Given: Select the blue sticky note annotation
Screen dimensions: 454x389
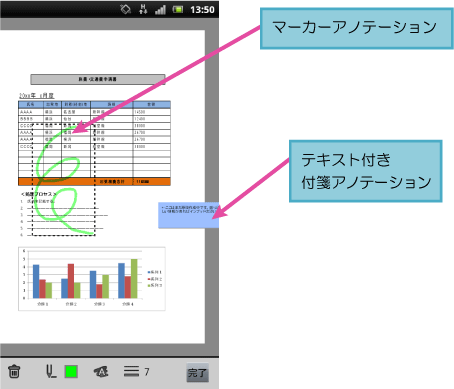Looking at the screenshot, I should (x=188, y=215).
